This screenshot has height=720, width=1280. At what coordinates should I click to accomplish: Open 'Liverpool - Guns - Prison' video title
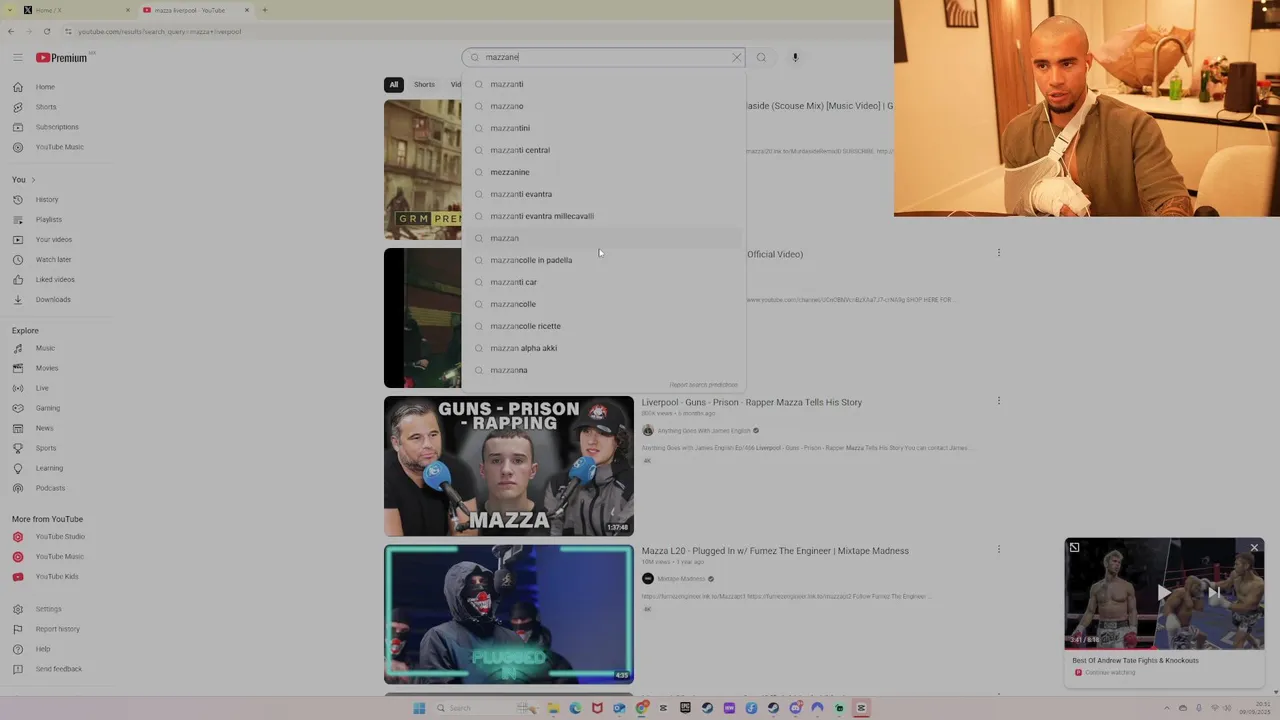[751, 403]
